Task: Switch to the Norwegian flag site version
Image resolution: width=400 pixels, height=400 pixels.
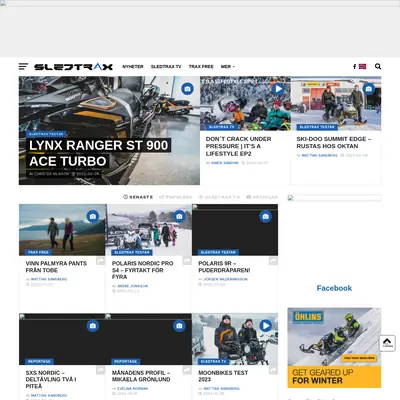Action: pyautogui.click(x=362, y=67)
